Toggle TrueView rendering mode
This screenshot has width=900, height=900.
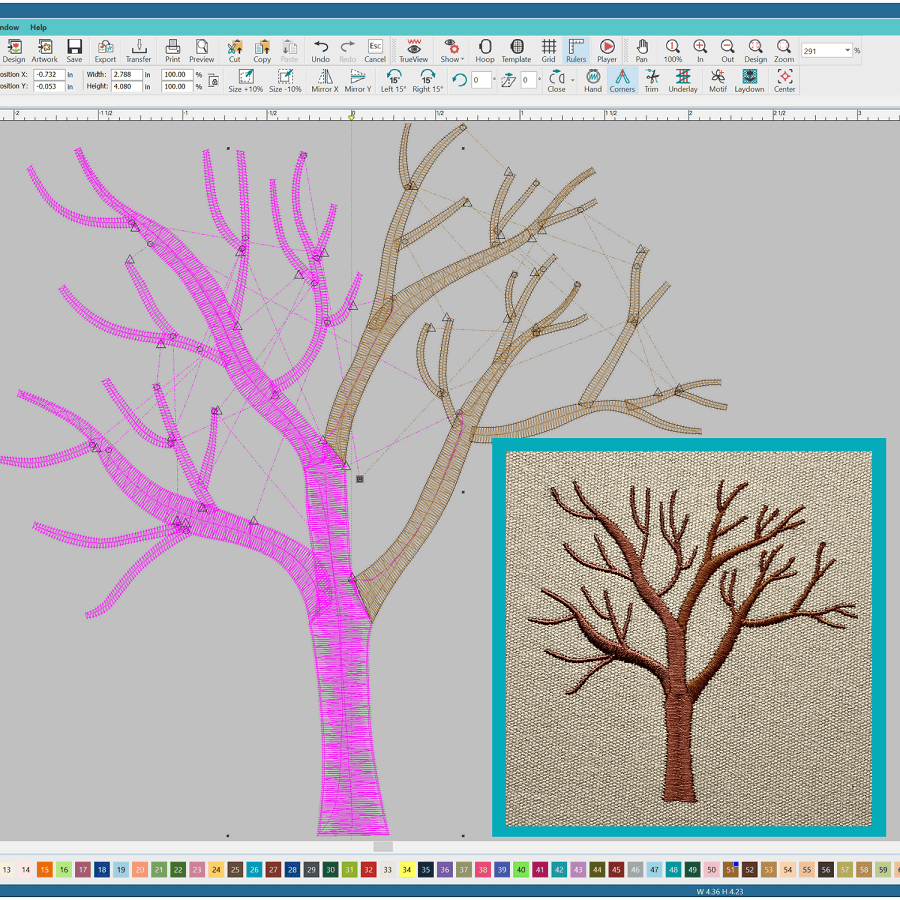point(414,51)
